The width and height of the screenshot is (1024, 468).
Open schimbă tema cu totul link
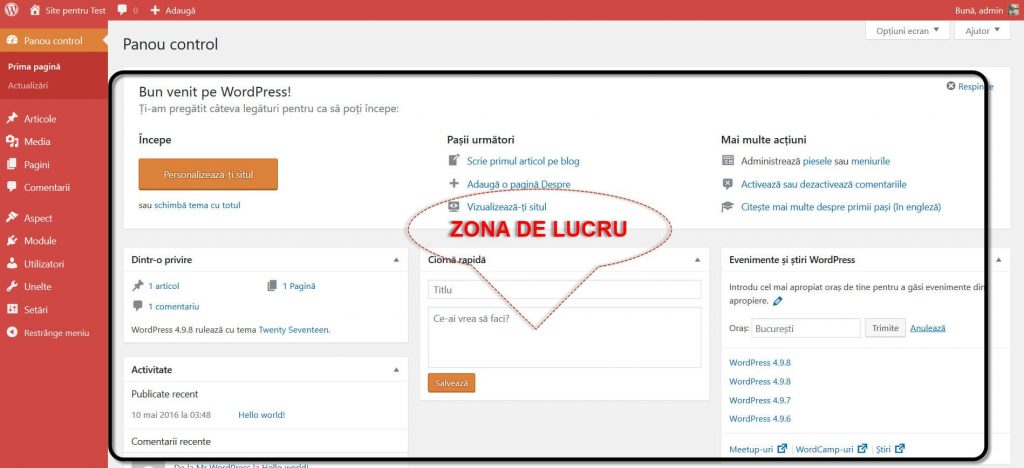point(197,205)
